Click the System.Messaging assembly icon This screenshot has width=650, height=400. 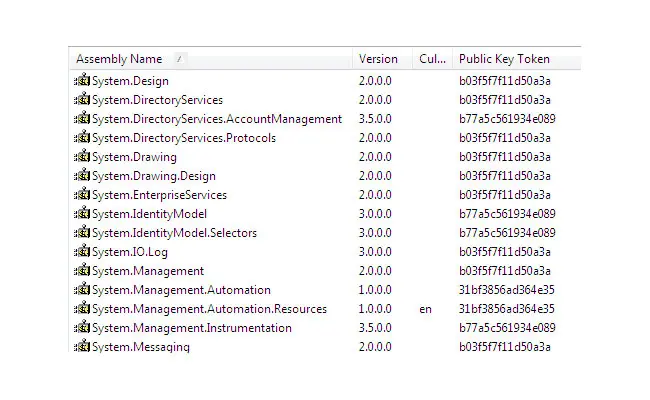[82, 346]
